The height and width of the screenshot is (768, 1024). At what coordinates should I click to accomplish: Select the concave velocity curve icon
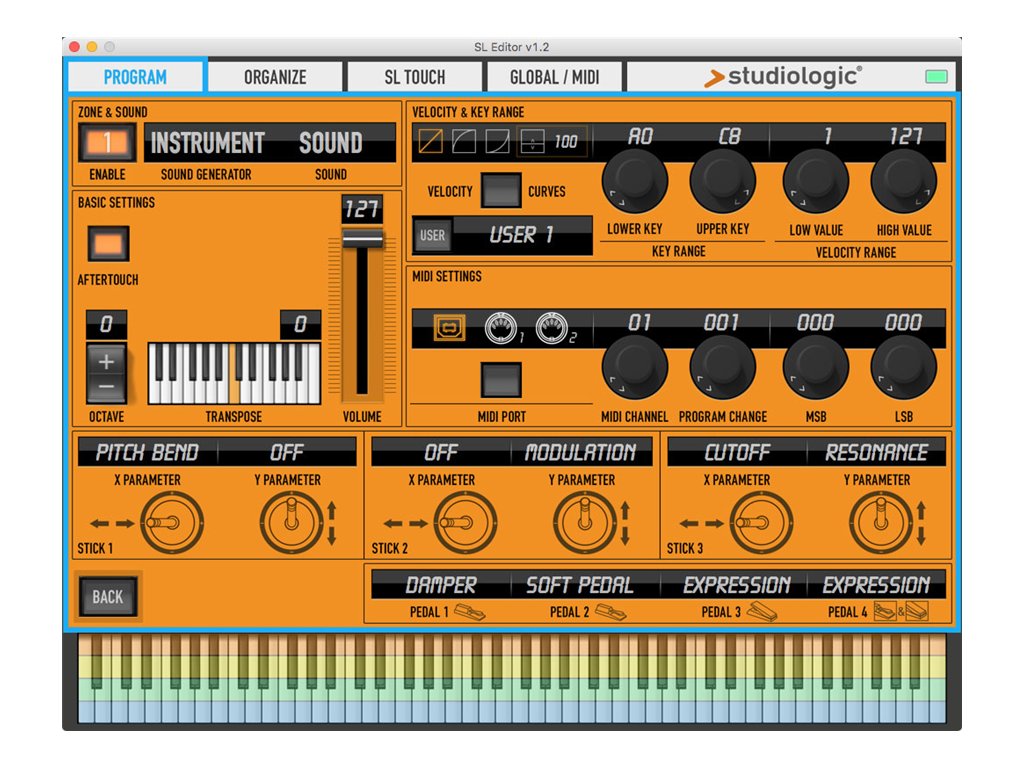click(497, 141)
